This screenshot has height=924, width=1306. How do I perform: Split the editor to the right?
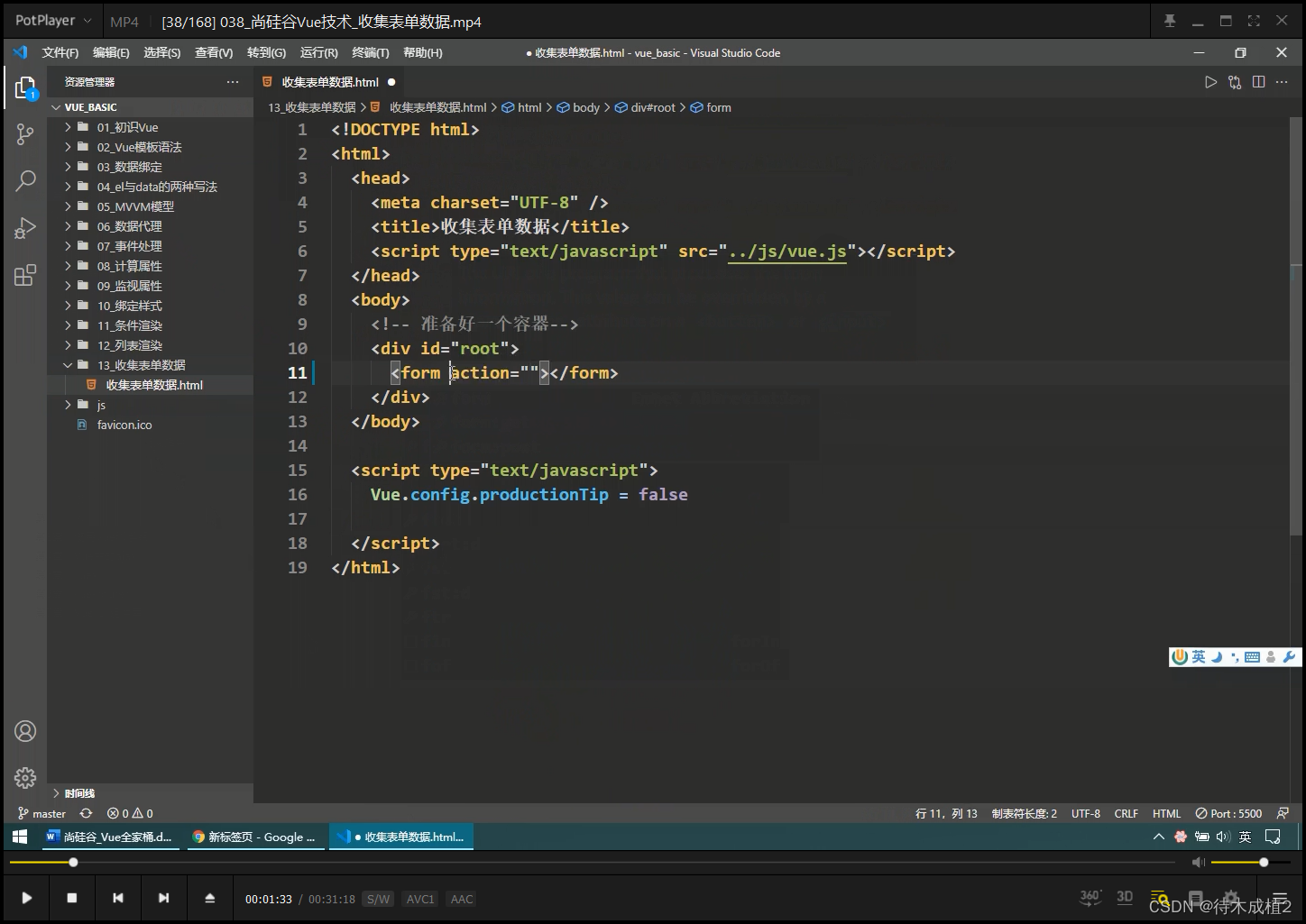[1258, 82]
